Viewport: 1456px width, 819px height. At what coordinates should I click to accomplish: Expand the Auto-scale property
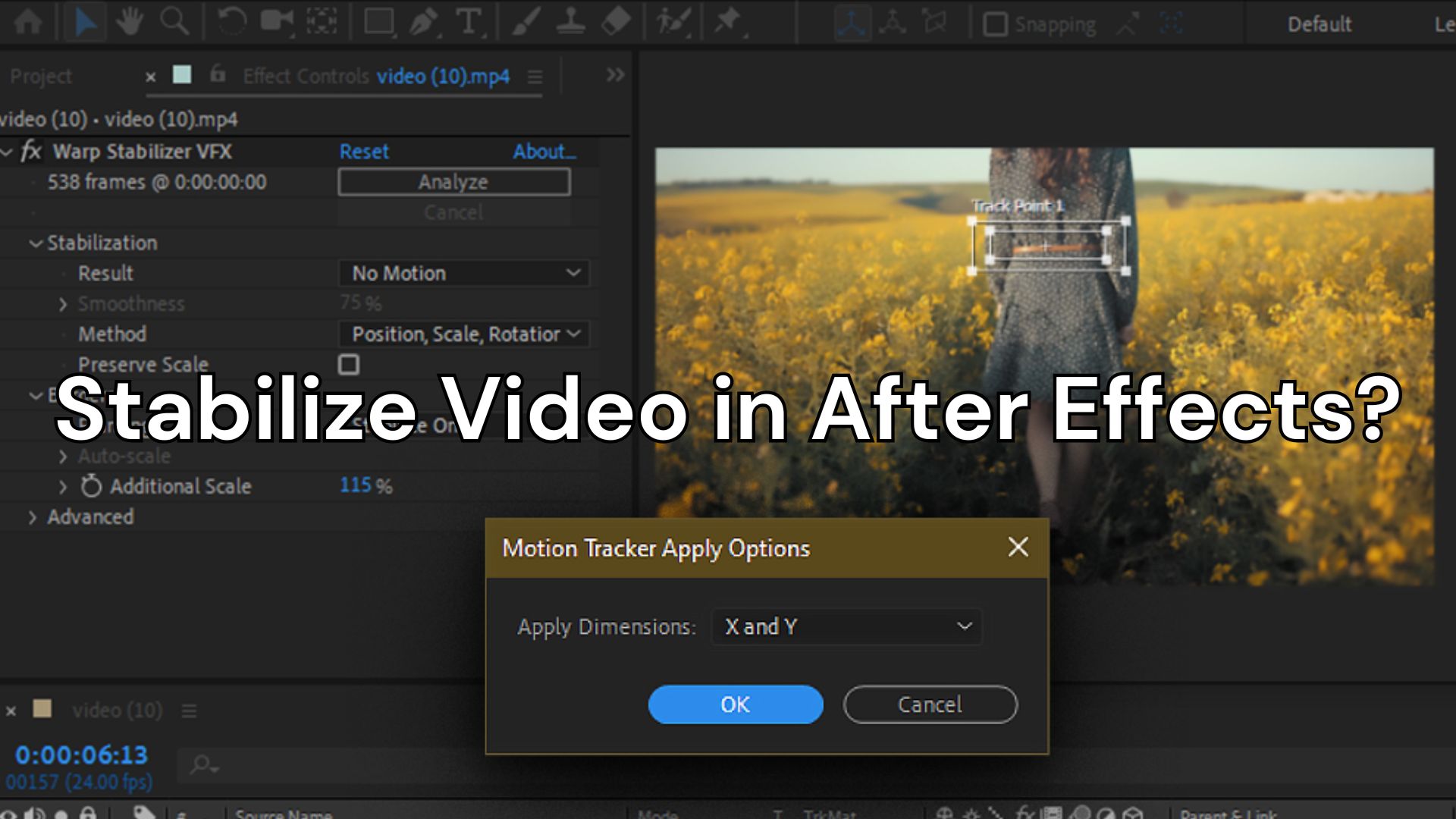pyautogui.click(x=64, y=457)
